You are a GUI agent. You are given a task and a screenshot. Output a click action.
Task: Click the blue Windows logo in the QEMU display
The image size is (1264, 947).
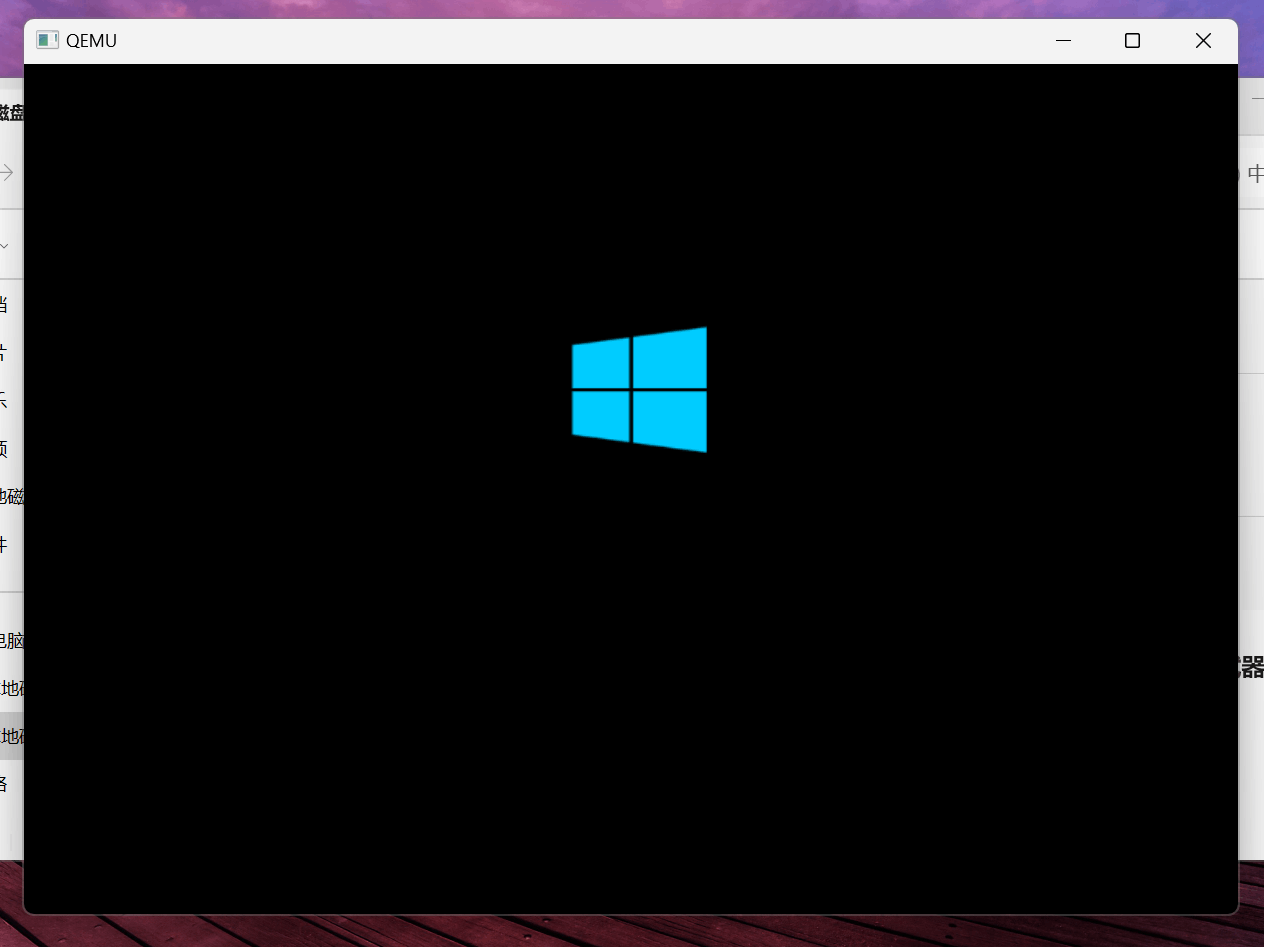click(x=639, y=389)
